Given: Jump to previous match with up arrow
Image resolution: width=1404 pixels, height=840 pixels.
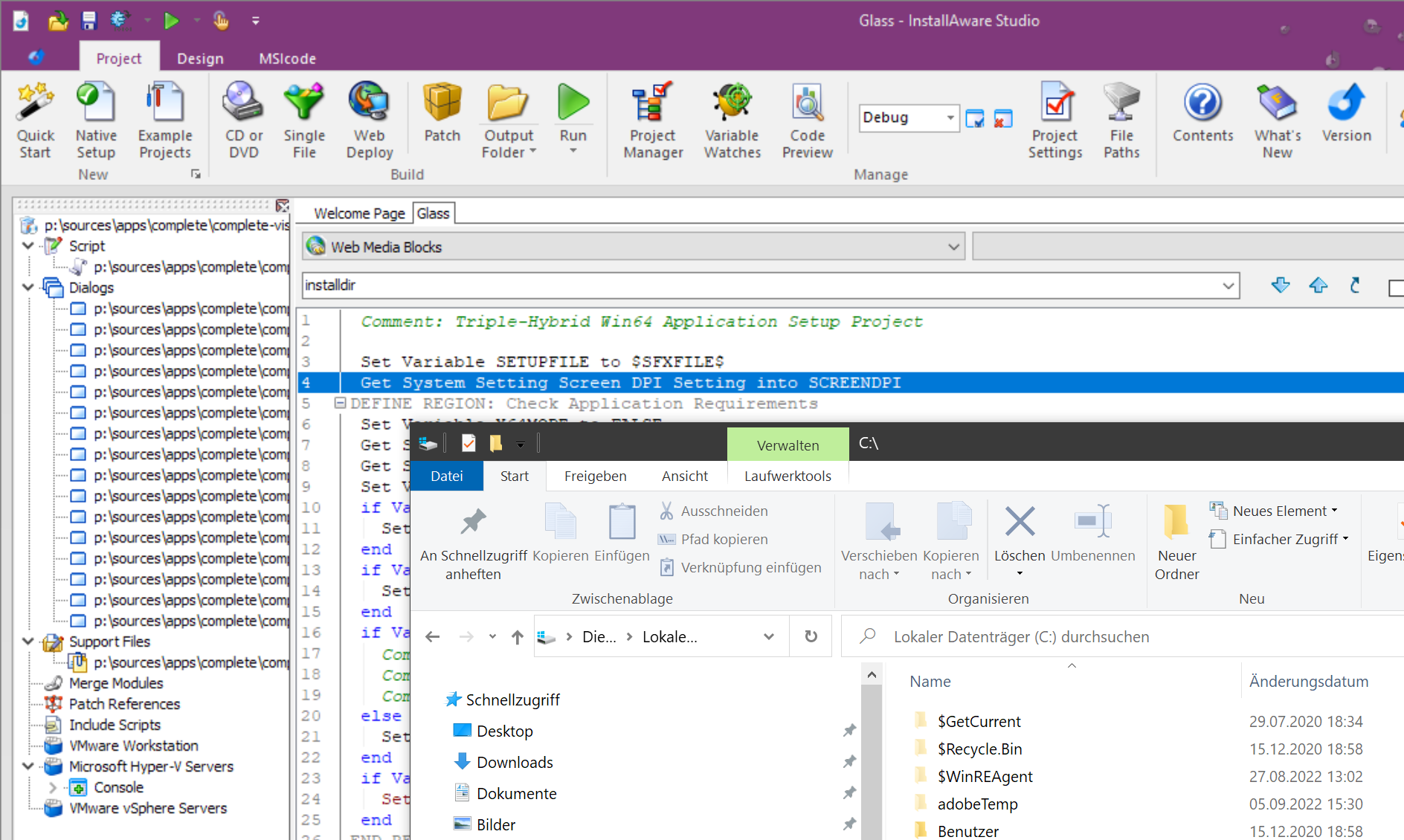Looking at the screenshot, I should click(1318, 285).
